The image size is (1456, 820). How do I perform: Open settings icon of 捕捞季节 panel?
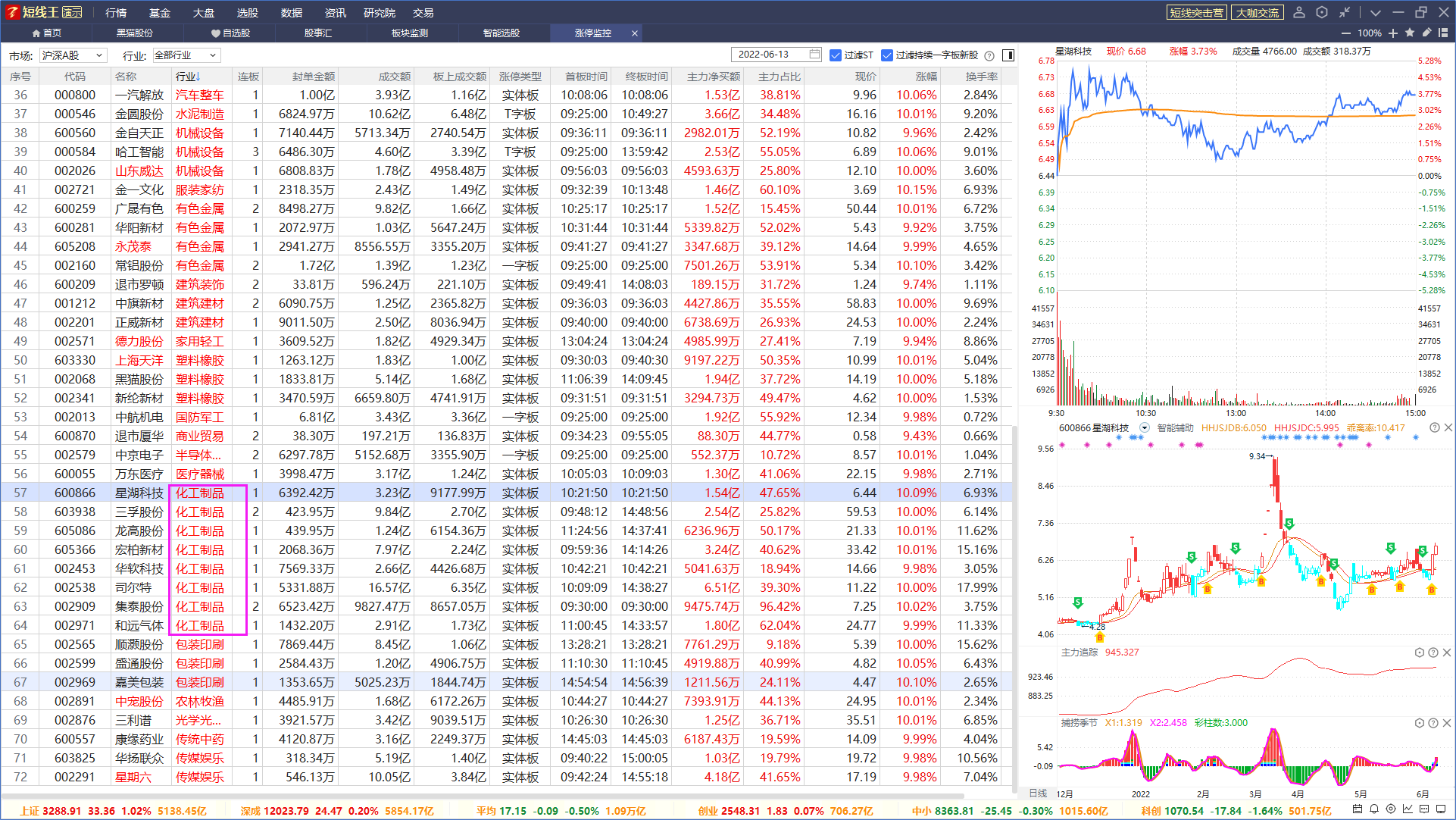1420,723
